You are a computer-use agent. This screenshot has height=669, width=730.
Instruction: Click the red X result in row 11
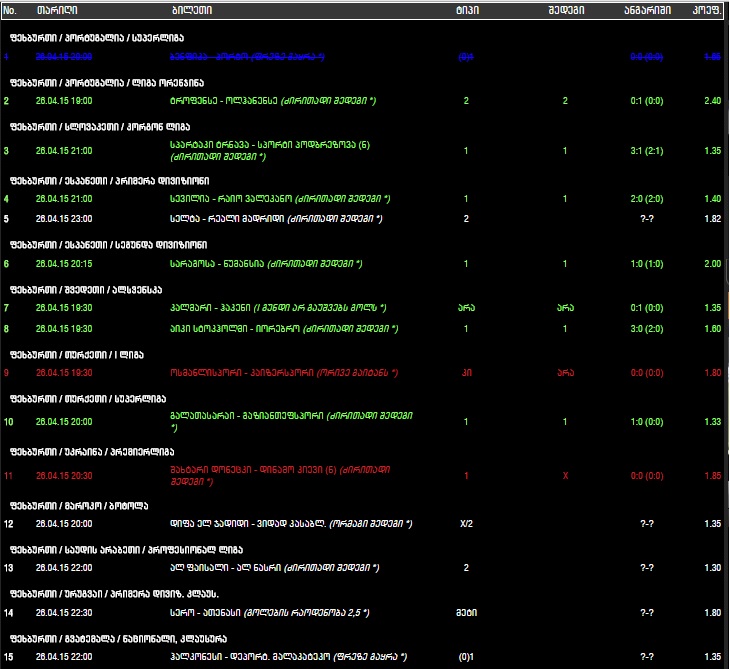pyautogui.click(x=565, y=475)
